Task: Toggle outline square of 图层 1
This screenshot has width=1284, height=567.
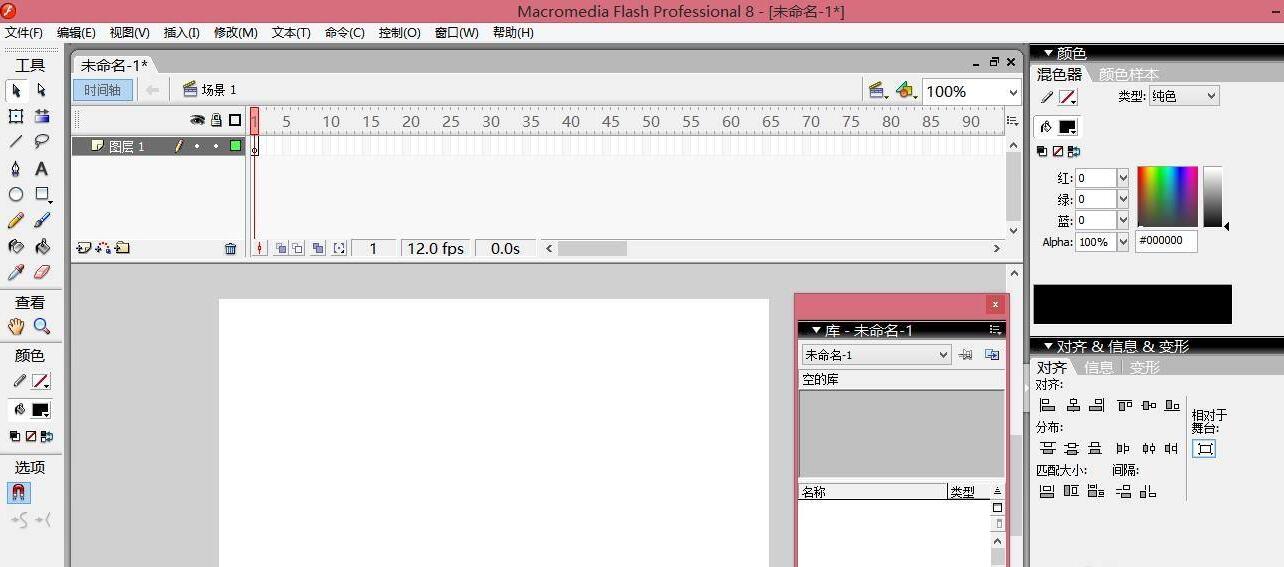Action: tap(236, 146)
